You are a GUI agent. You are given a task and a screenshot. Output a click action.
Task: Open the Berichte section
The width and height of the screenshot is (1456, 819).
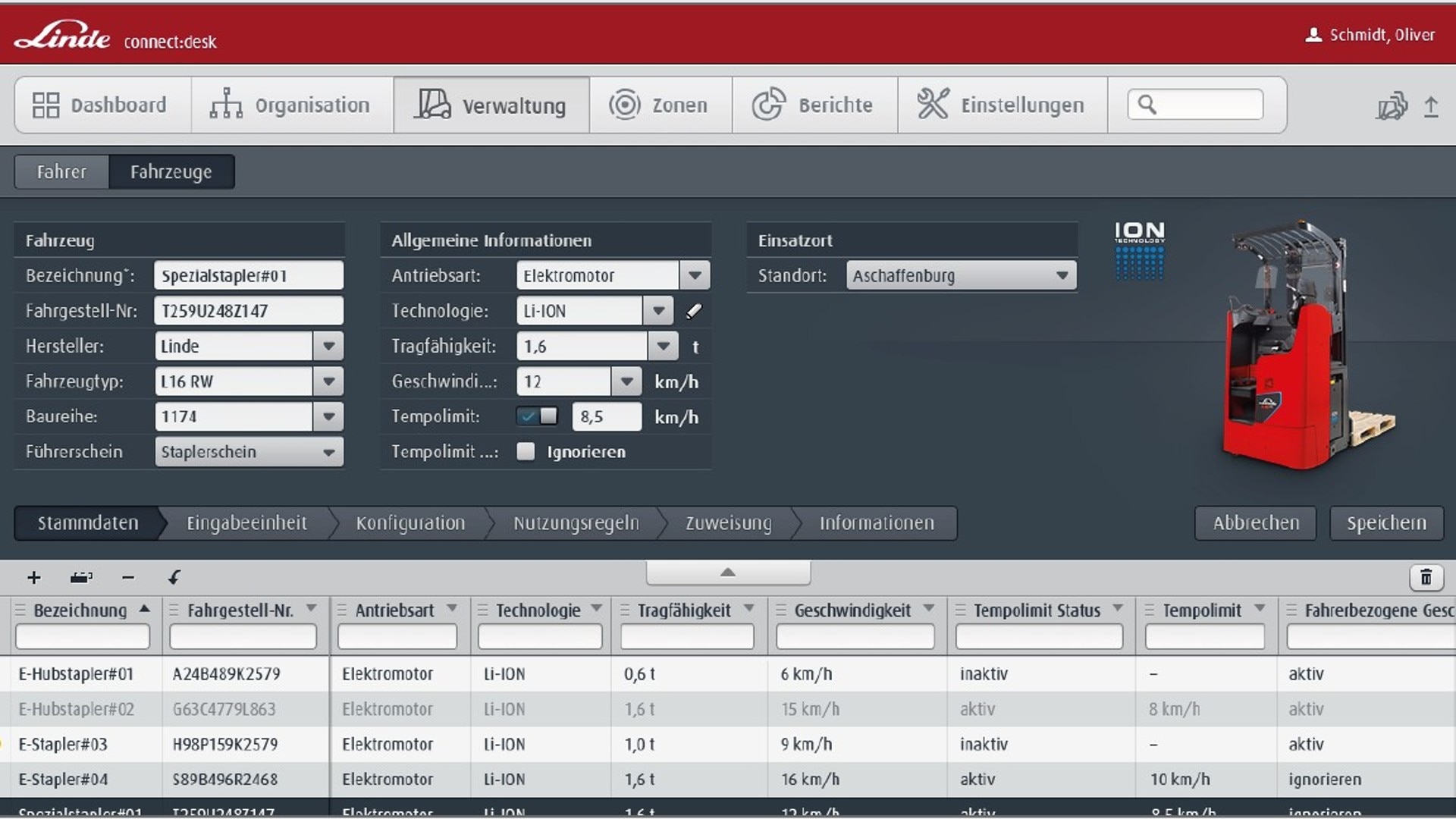(x=814, y=105)
